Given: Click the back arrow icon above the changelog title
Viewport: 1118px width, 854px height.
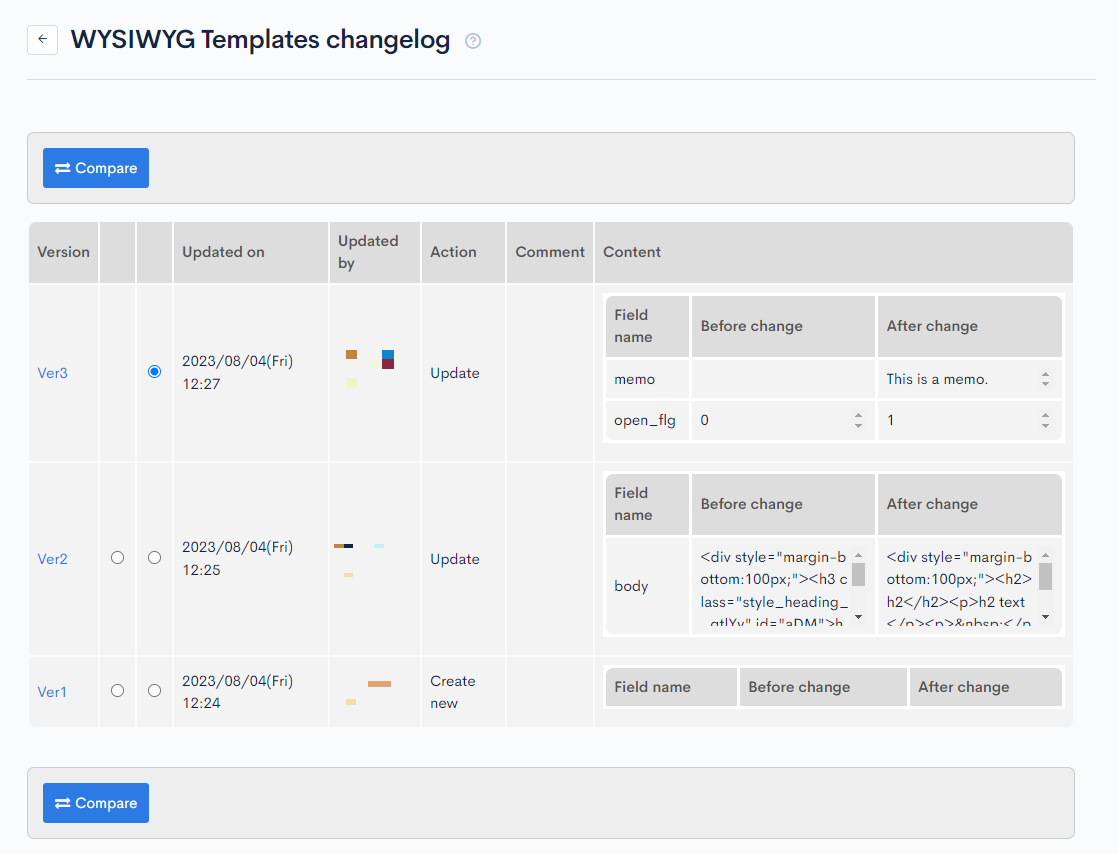Looking at the screenshot, I should [42, 39].
